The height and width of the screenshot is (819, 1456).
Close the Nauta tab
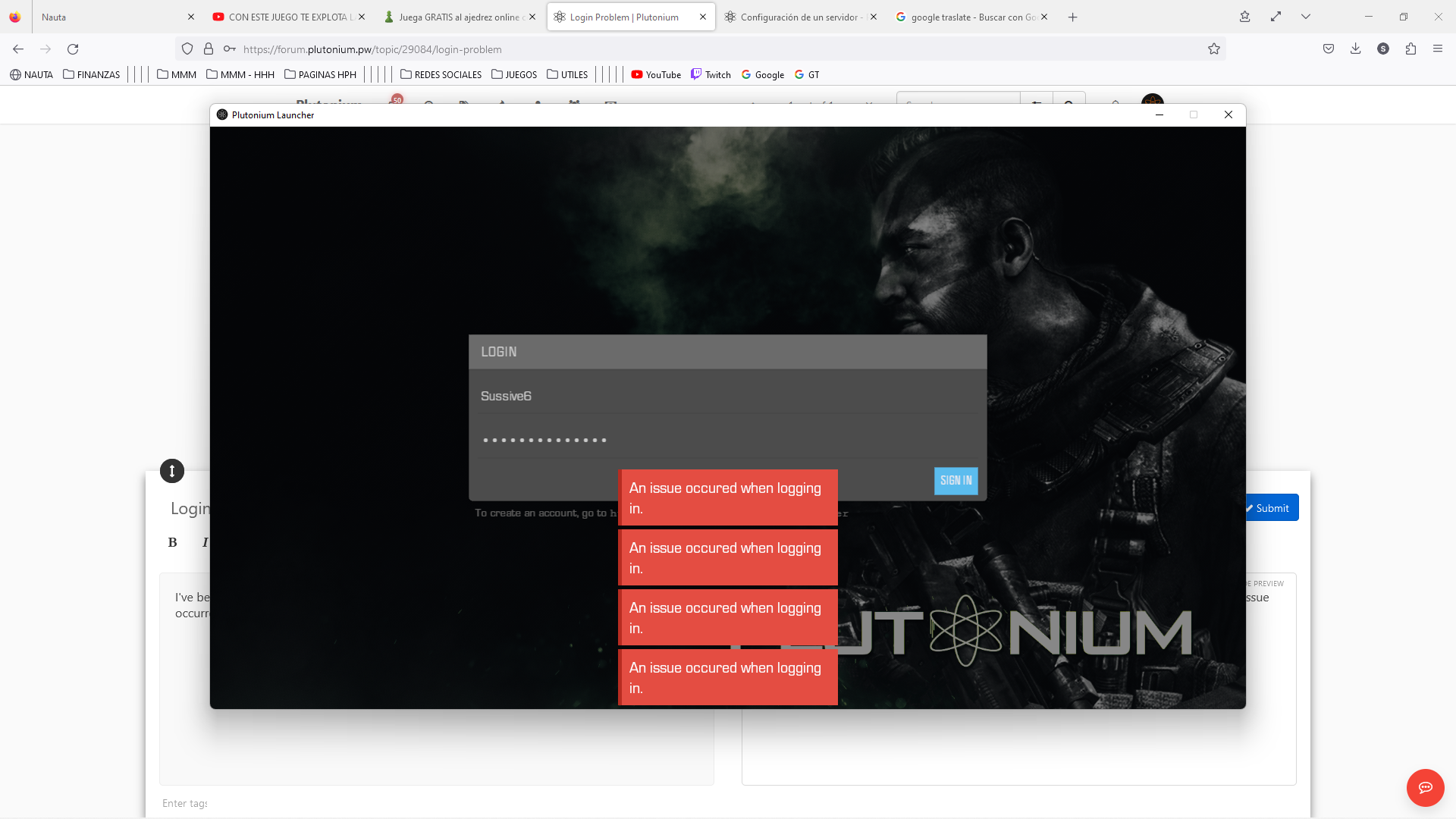click(x=191, y=17)
